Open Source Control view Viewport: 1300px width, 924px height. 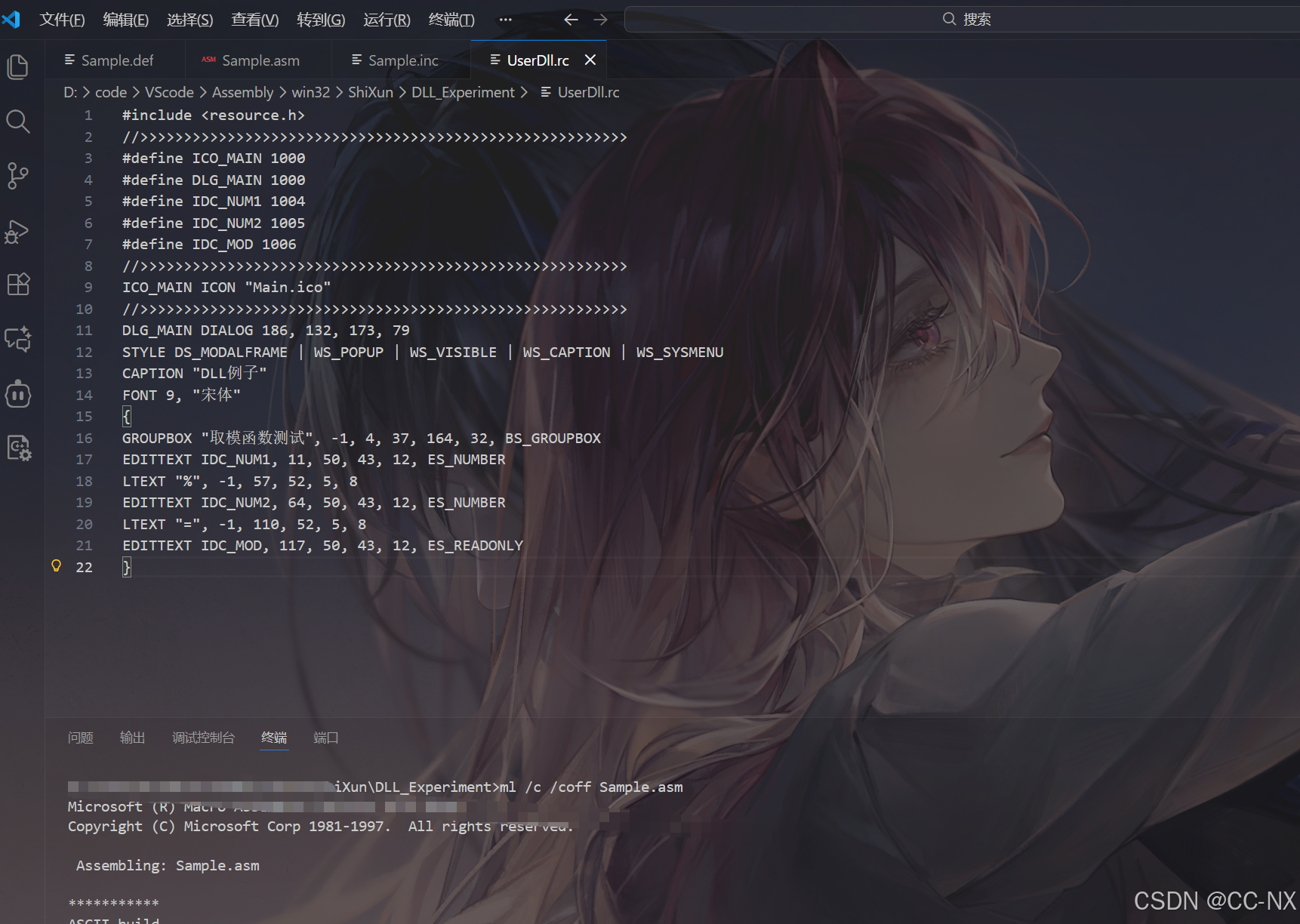[18, 176]
